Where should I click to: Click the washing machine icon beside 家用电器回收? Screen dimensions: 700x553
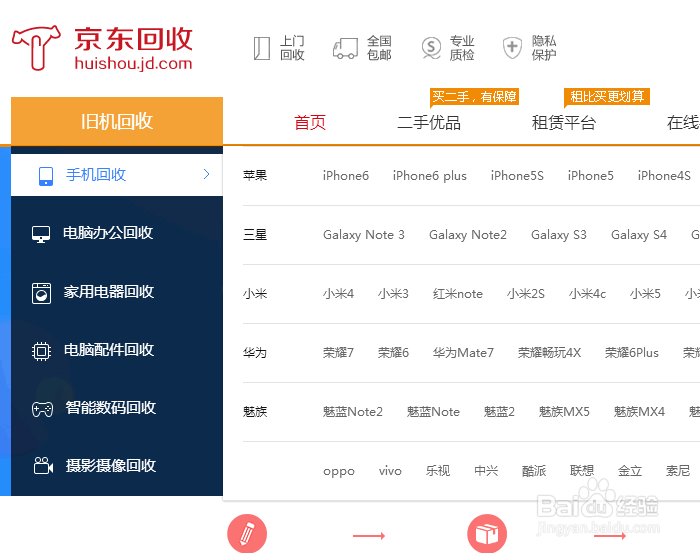41,293
